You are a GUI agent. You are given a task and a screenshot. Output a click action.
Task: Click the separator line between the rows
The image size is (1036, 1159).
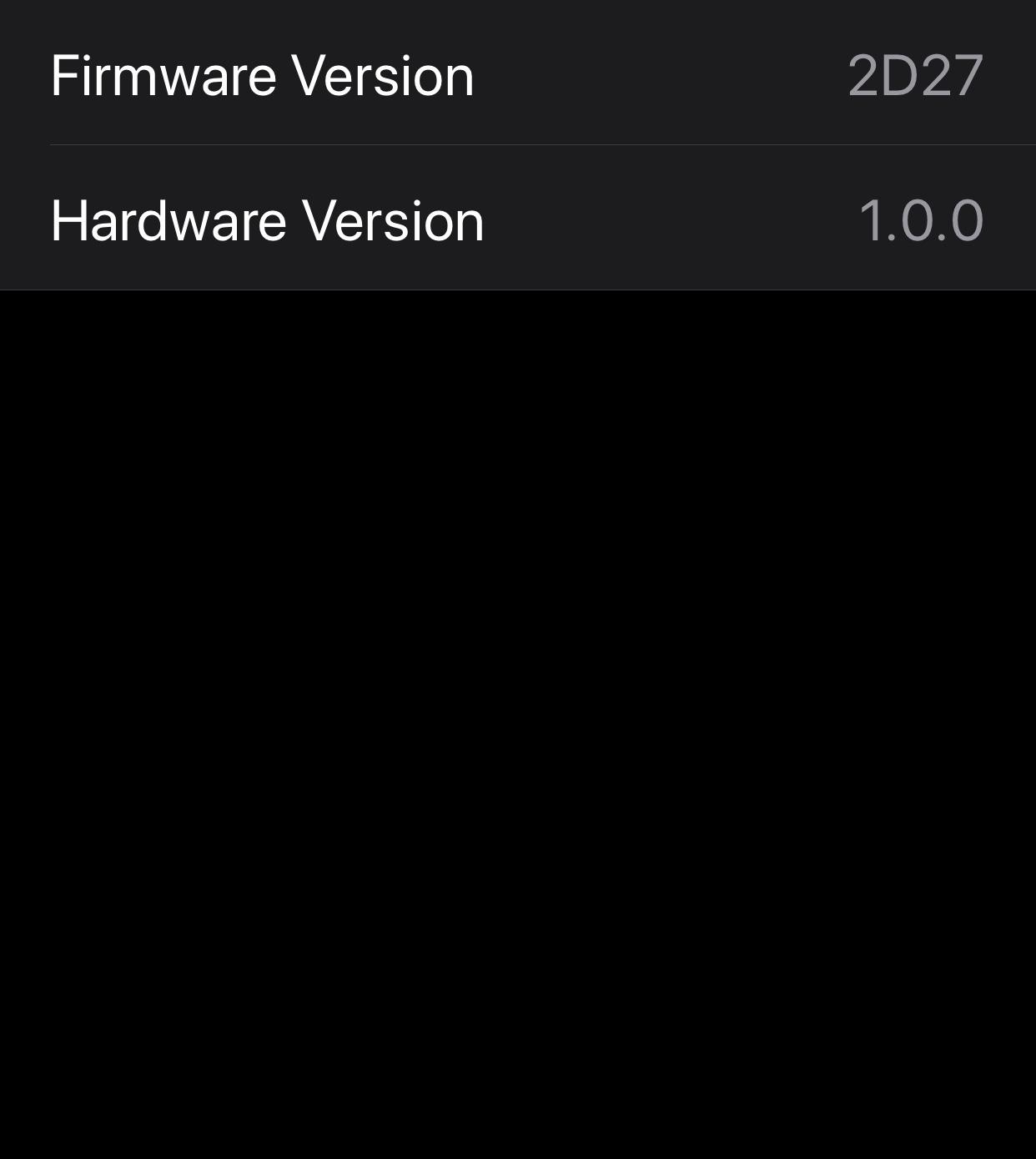pyautogui.click(x=543, y=144)
